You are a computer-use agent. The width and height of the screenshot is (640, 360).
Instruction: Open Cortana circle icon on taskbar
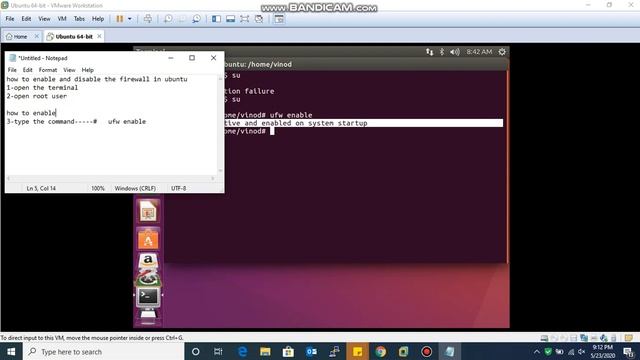[196, 351]
